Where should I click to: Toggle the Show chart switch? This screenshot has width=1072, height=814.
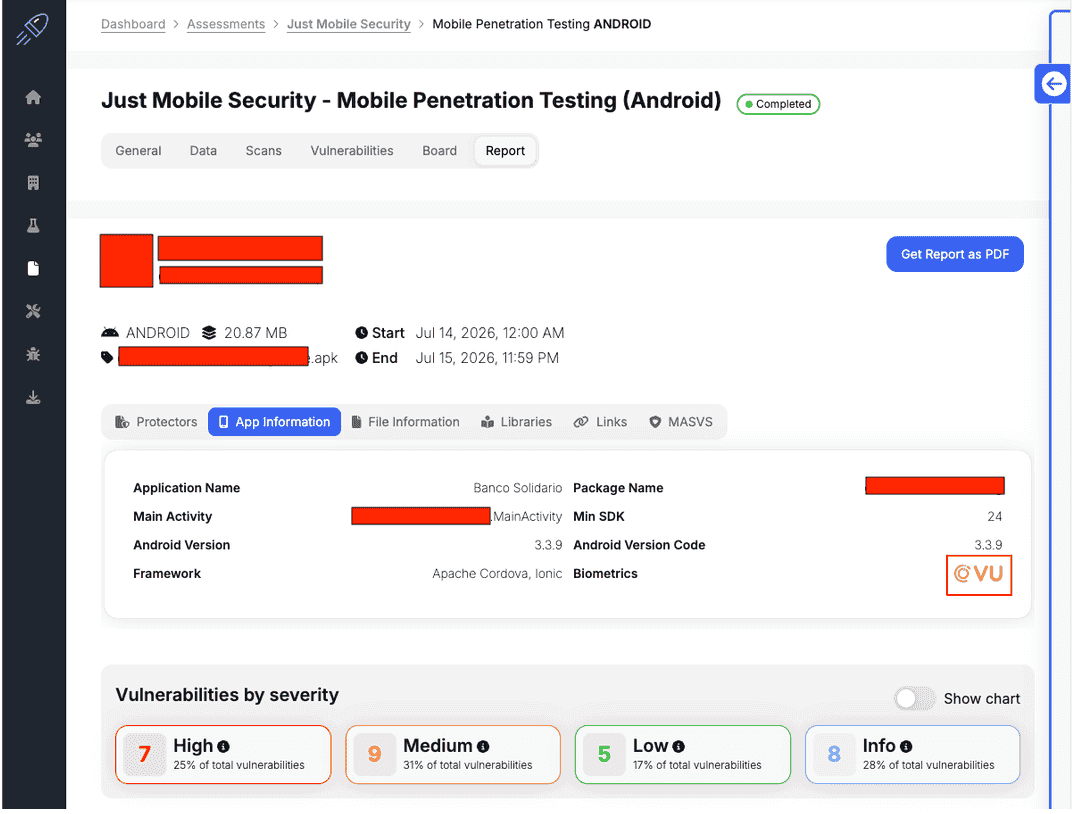tap(914, 698)
